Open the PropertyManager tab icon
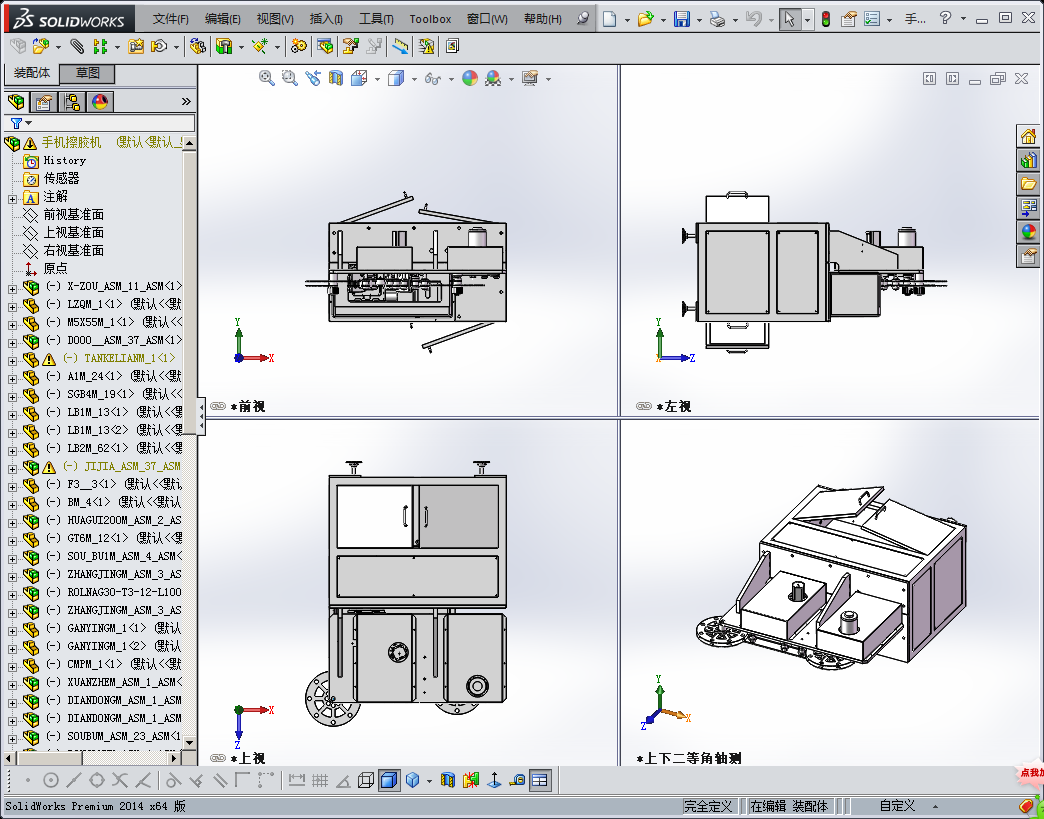Screen dimensions: 1044x819 (44, 101)
